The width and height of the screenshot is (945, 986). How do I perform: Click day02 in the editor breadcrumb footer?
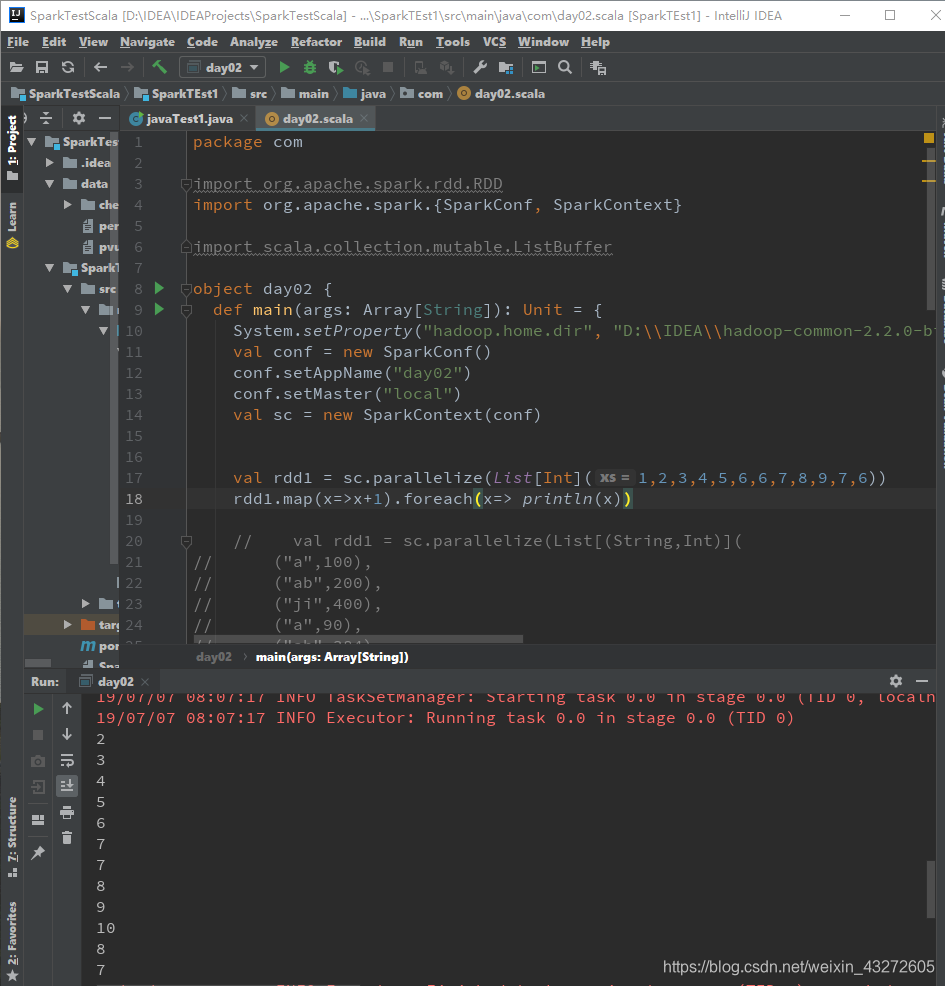click(214, 657)
